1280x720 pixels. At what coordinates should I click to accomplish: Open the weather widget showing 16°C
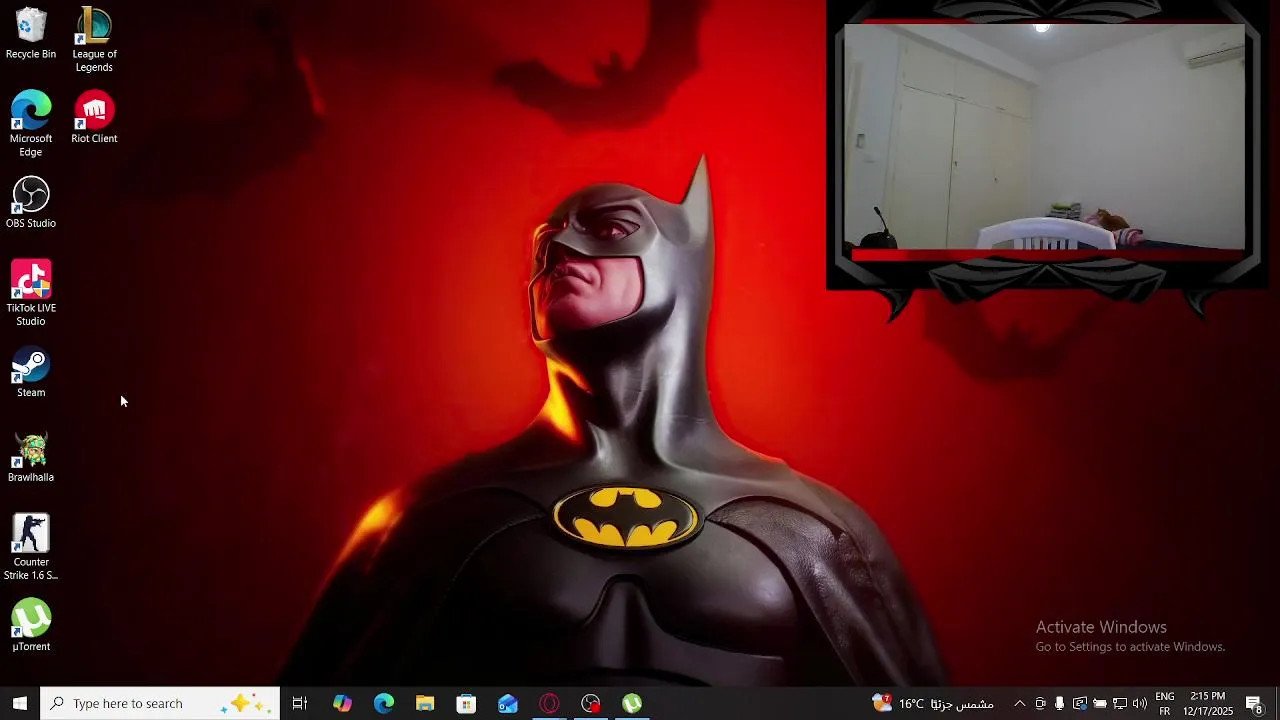[x=933, y=703]
